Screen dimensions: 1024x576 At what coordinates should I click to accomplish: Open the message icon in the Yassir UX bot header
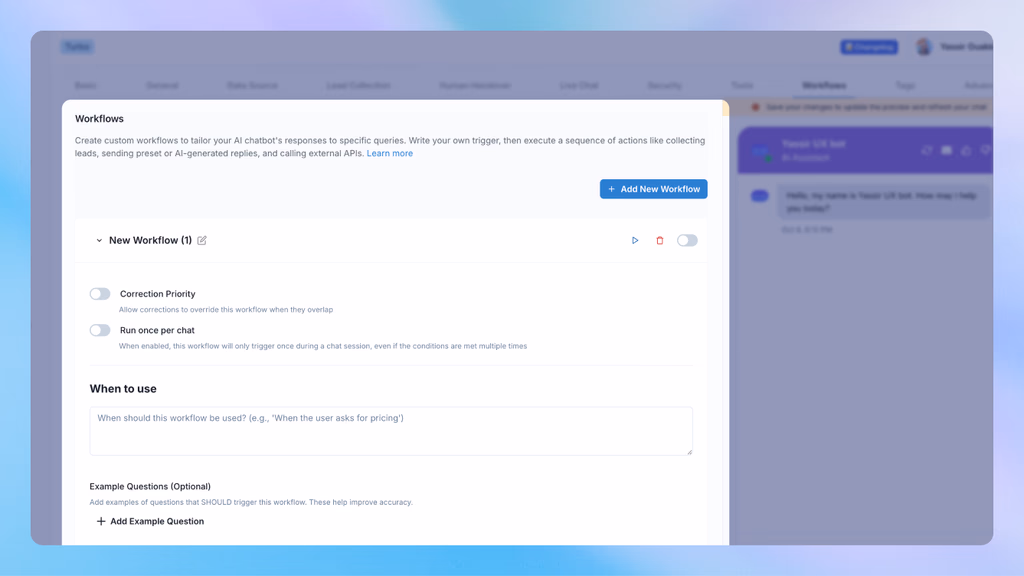coord(946,150)
